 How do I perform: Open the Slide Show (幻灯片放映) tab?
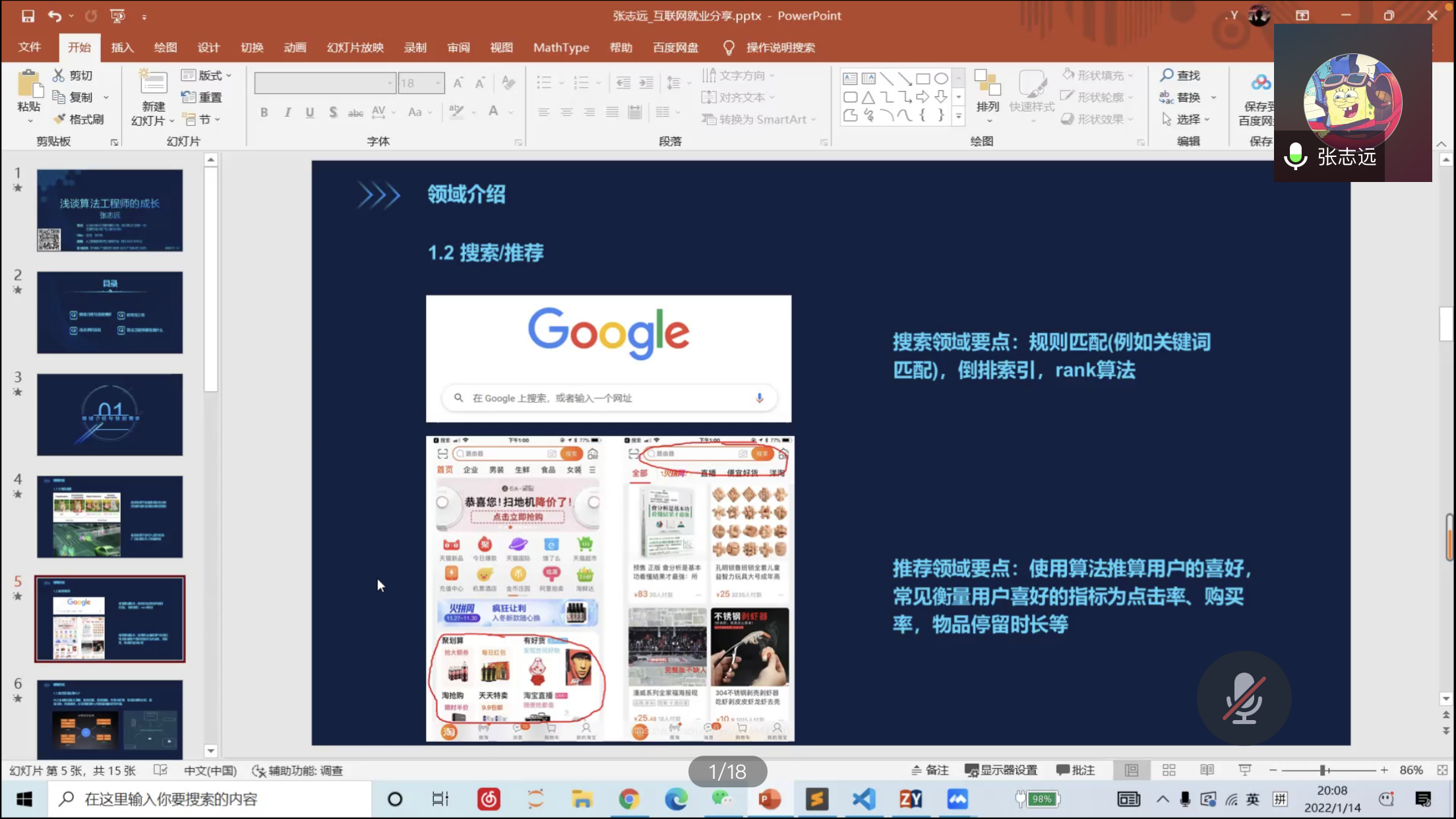(355, 47)
